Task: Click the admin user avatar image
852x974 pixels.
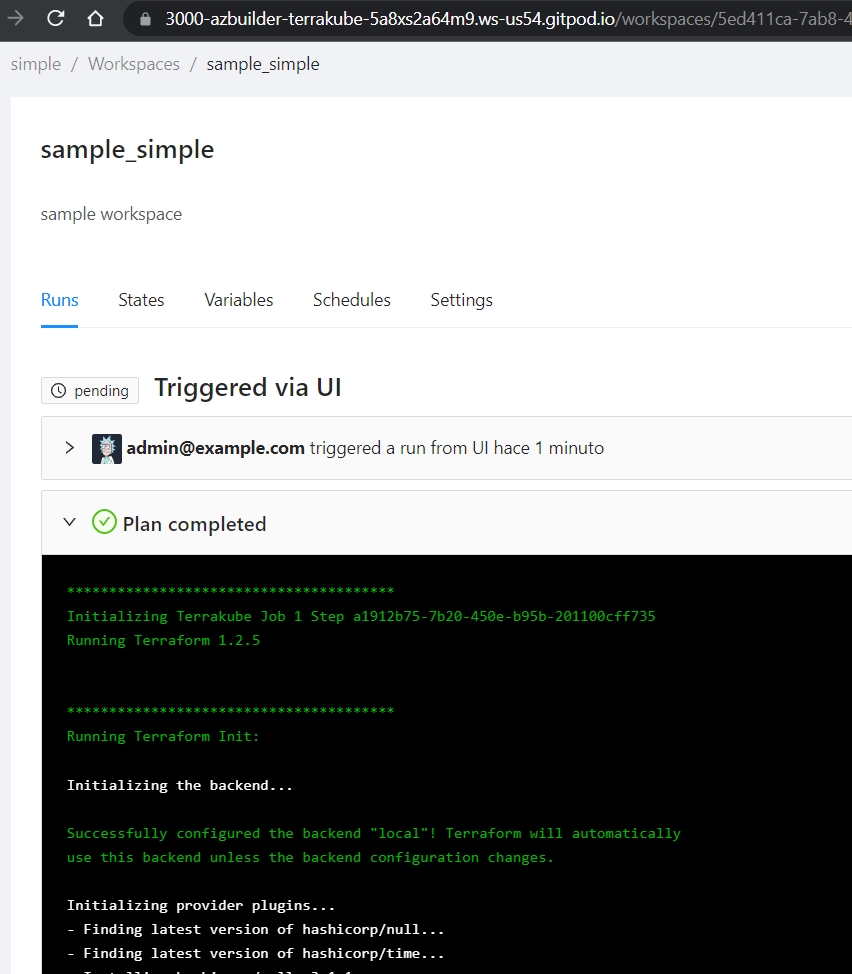Action: pyautogui.click(x=107, y=448)
